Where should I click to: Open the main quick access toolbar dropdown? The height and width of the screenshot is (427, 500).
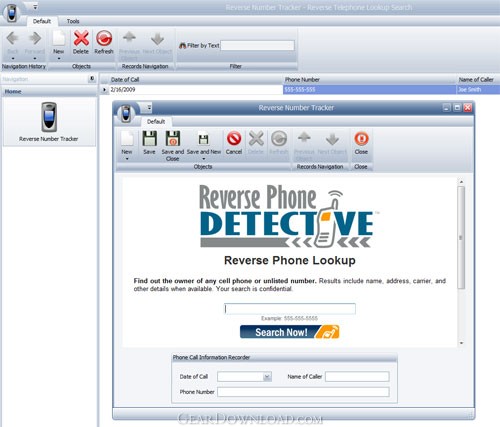click(35, 7)
